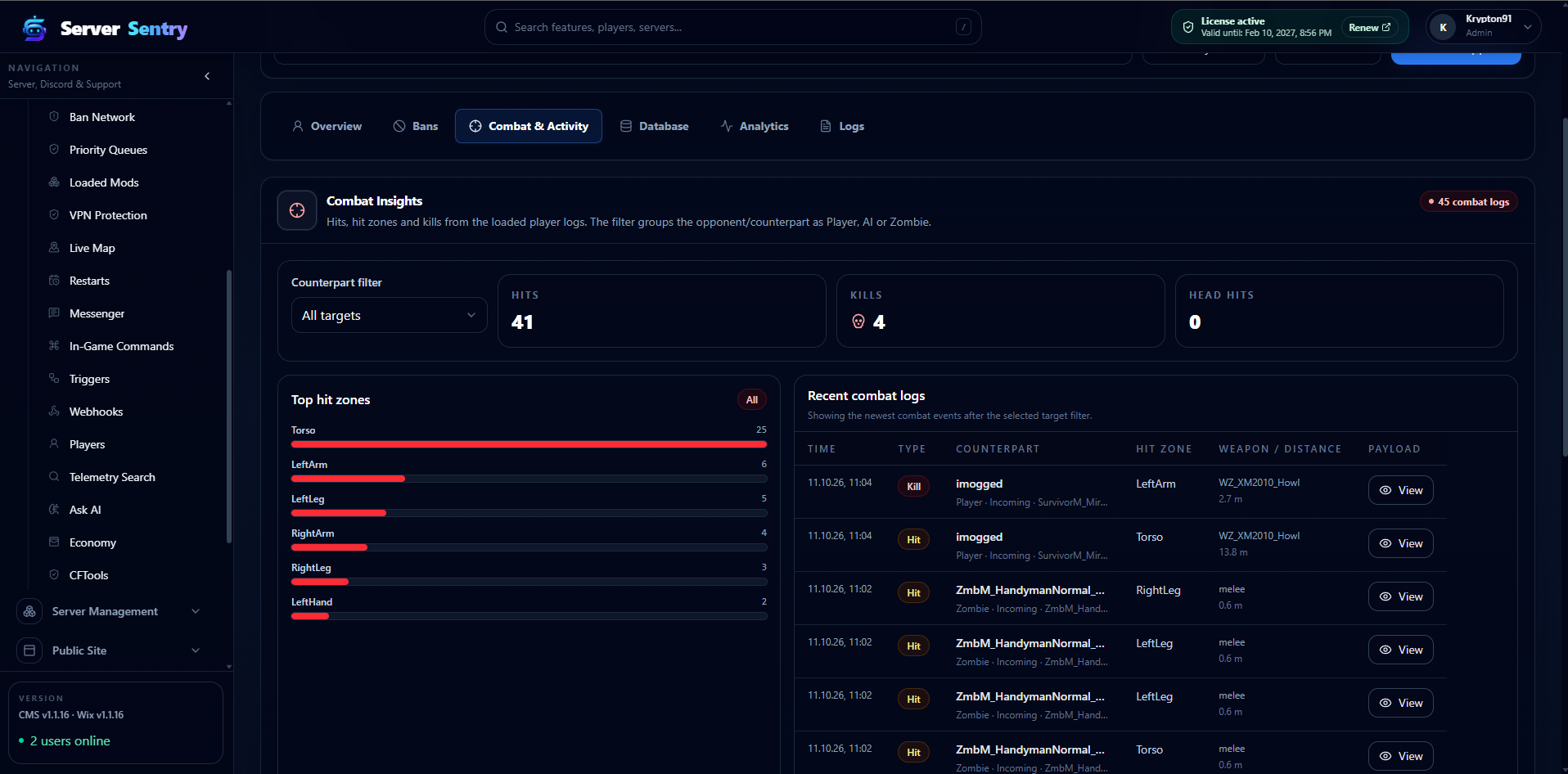View payload for imogged Torso hit
The height and width of the screenshot is (774, 1568).
(x=1401, y=543)
